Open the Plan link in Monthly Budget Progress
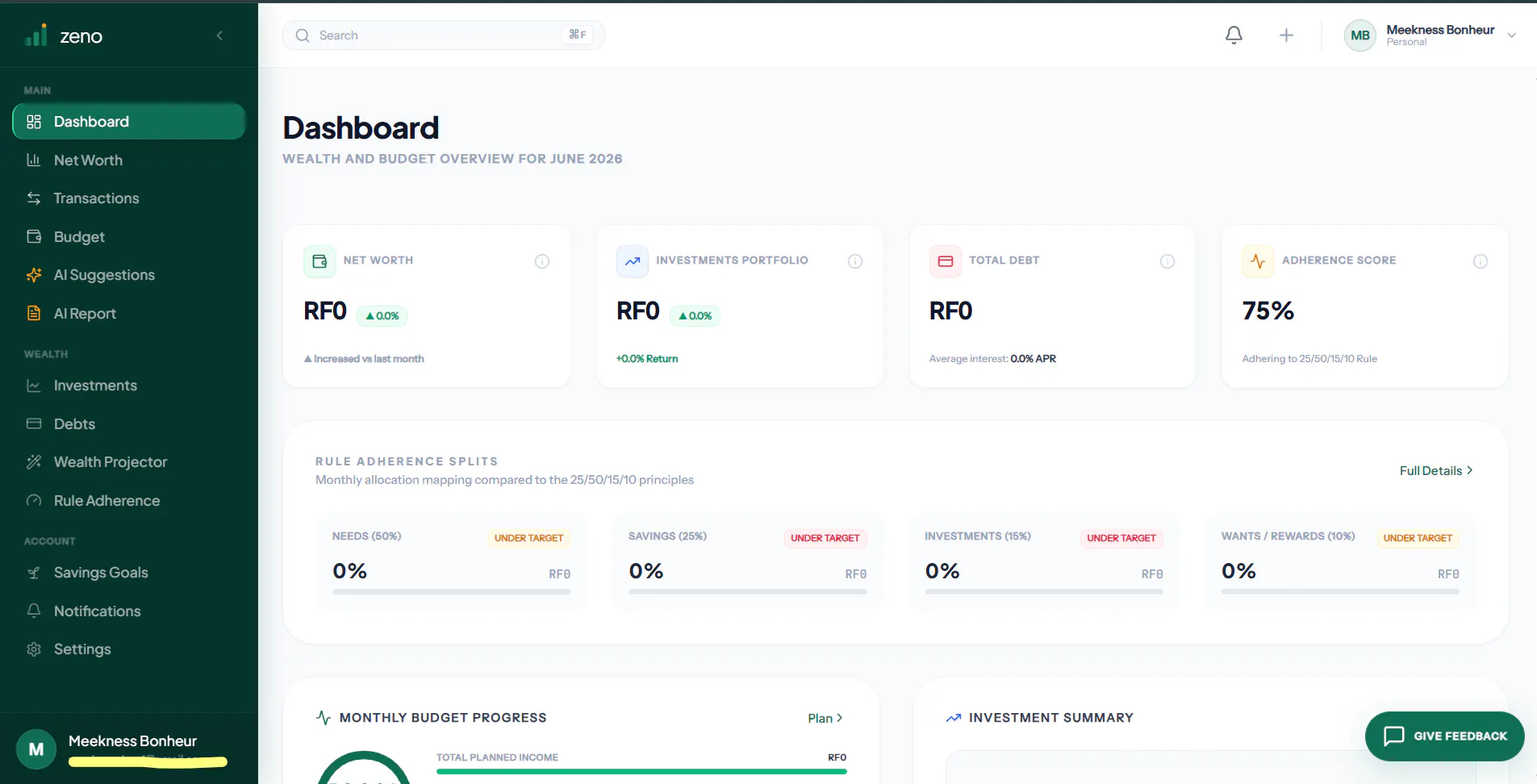This screenshot has height=784, width=1537. 825,718
